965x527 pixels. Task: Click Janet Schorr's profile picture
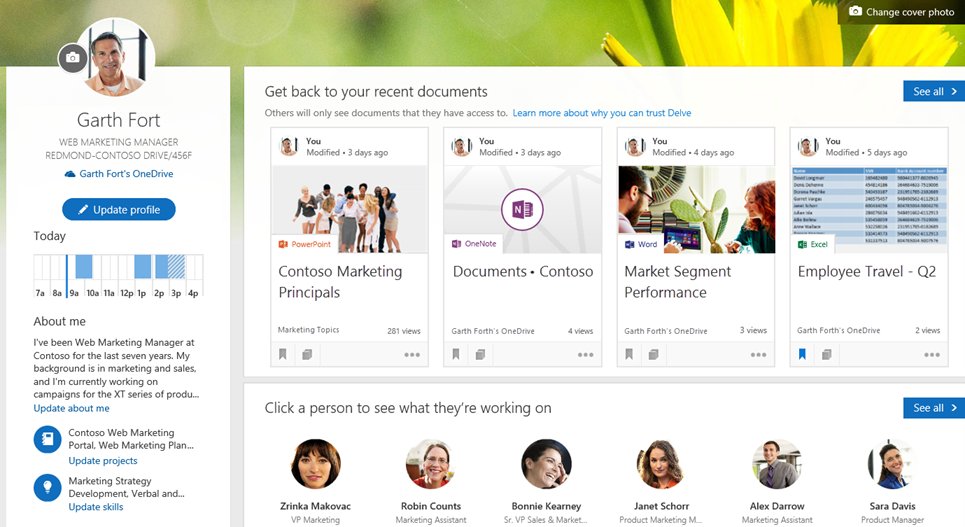click(x=662, y=464)
